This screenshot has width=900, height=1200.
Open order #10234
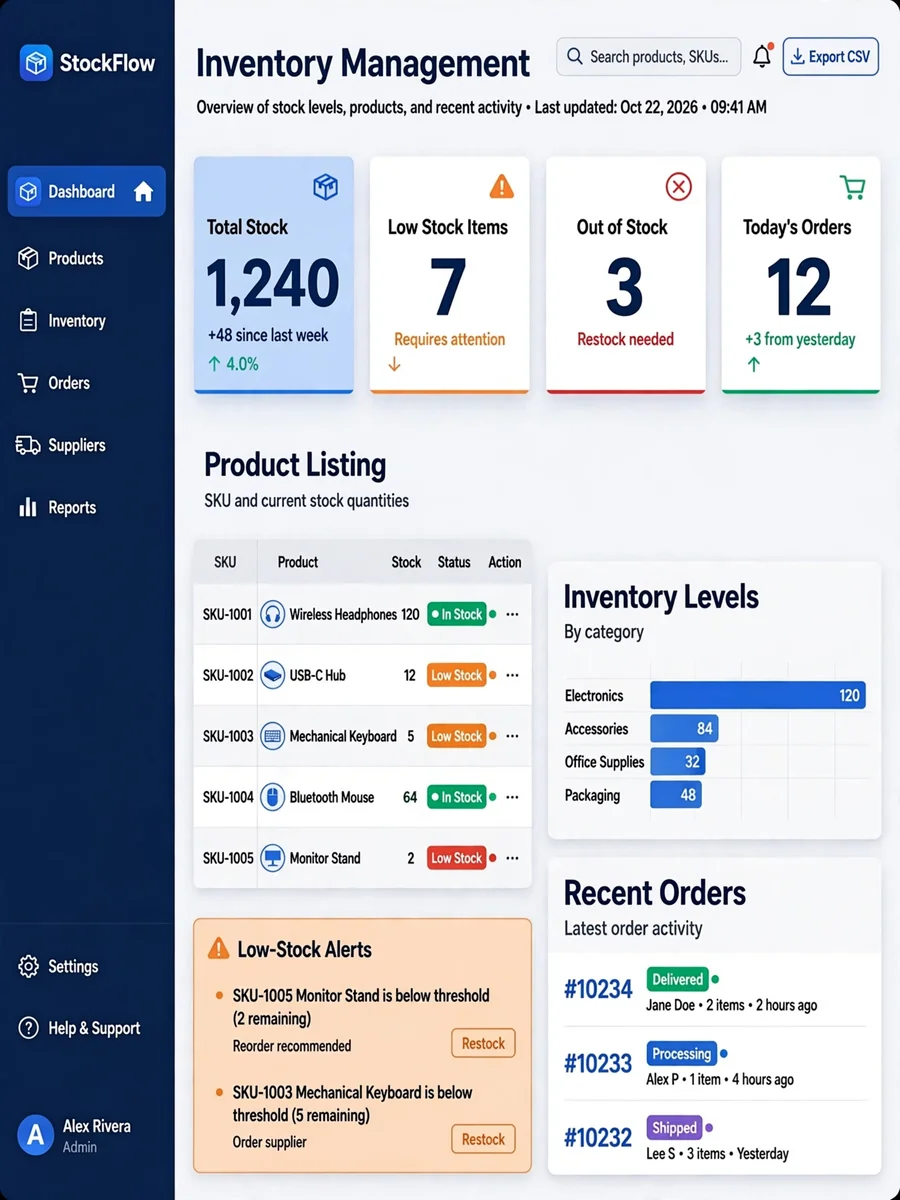pyautogui.click(x=598, y=990)
